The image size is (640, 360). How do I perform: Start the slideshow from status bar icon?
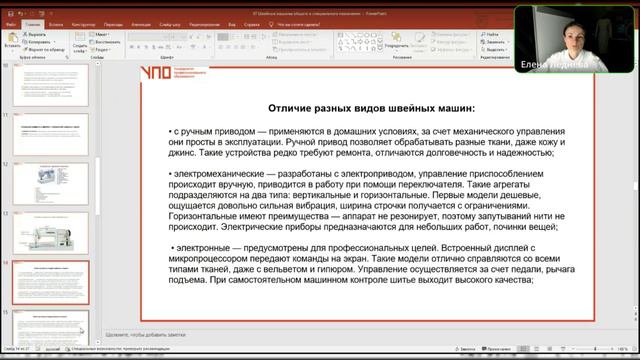click(563, 349)
